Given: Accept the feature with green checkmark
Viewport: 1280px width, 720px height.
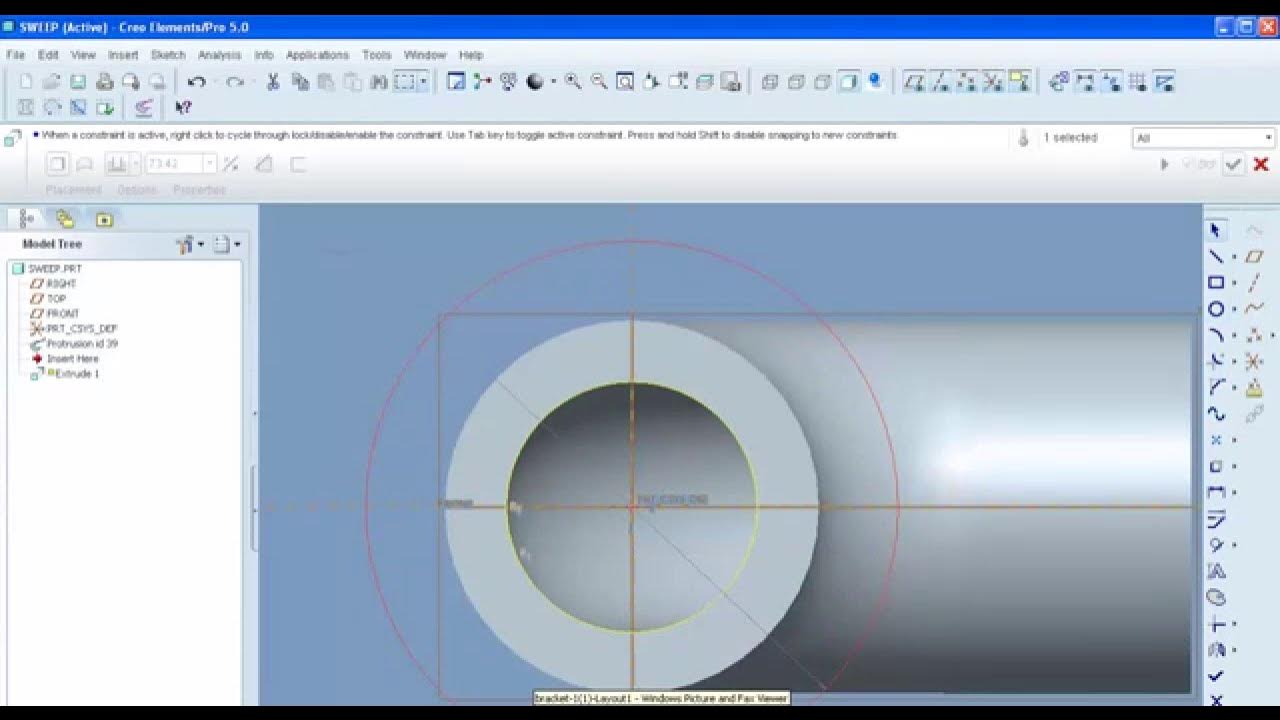Looking at the screenshot, I should tap(1233, 164).
